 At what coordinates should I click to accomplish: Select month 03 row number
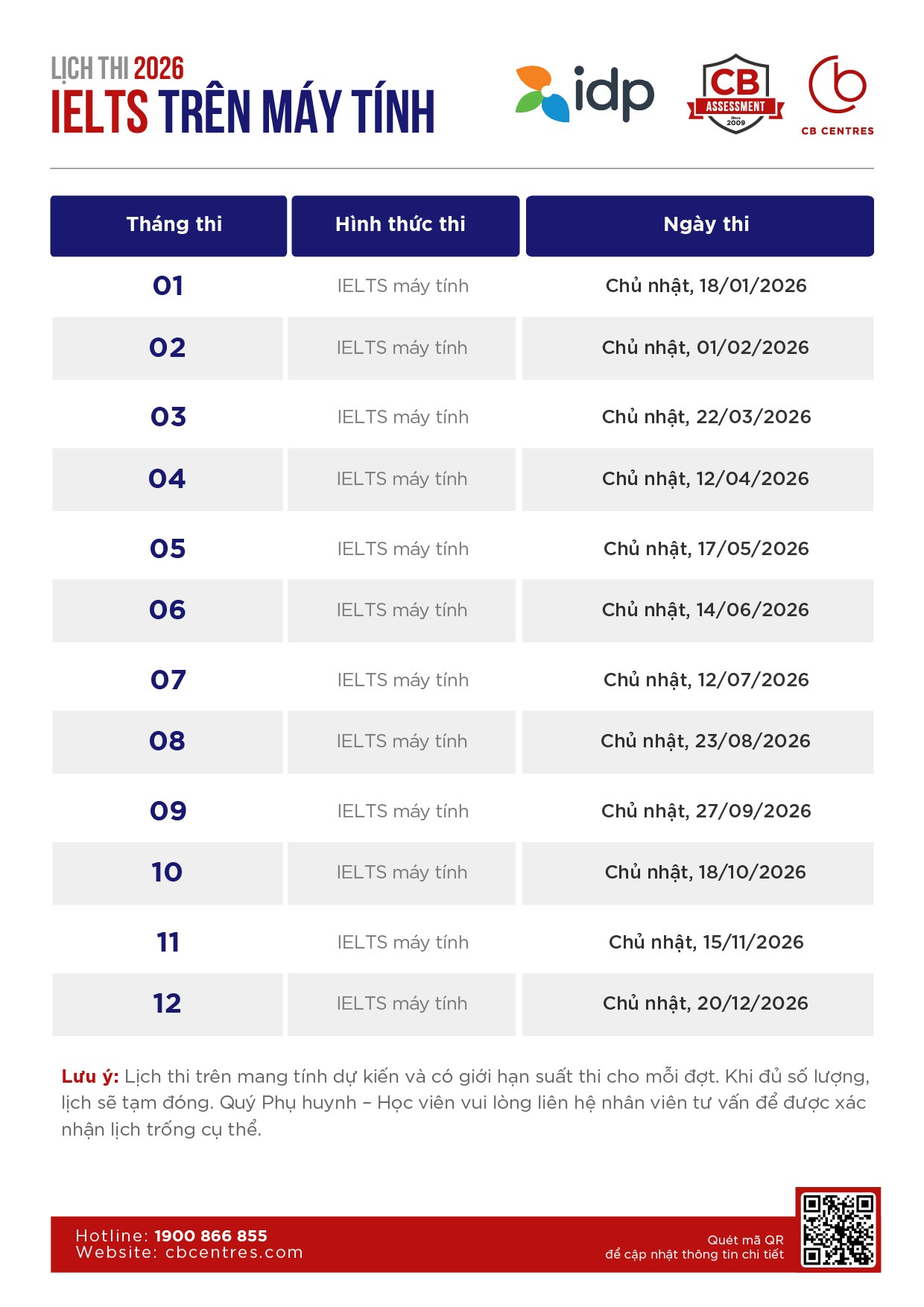168,417
